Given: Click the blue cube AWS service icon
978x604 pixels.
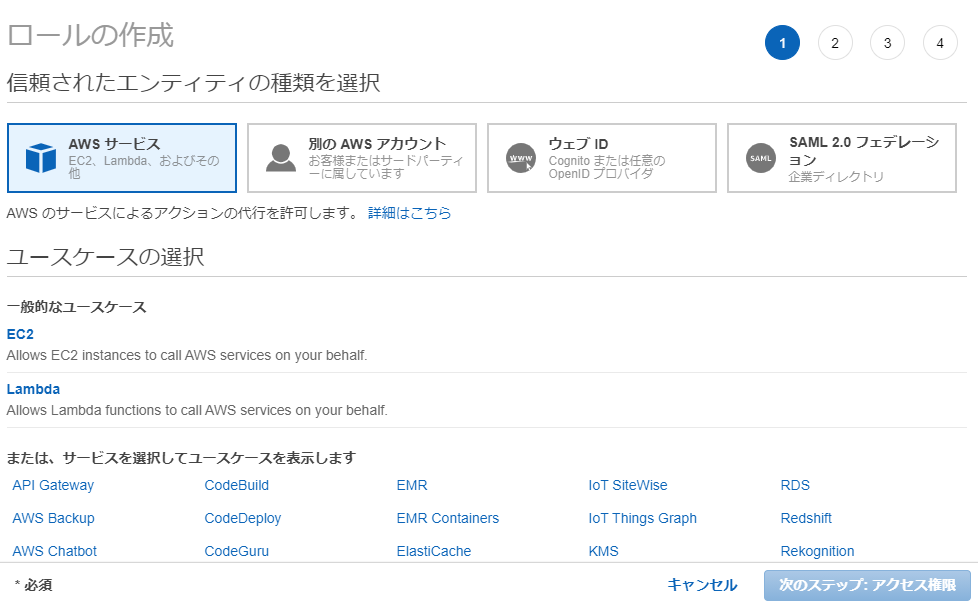Looking at the screenshot, I should pyautogui.click(x=41, y=158).
